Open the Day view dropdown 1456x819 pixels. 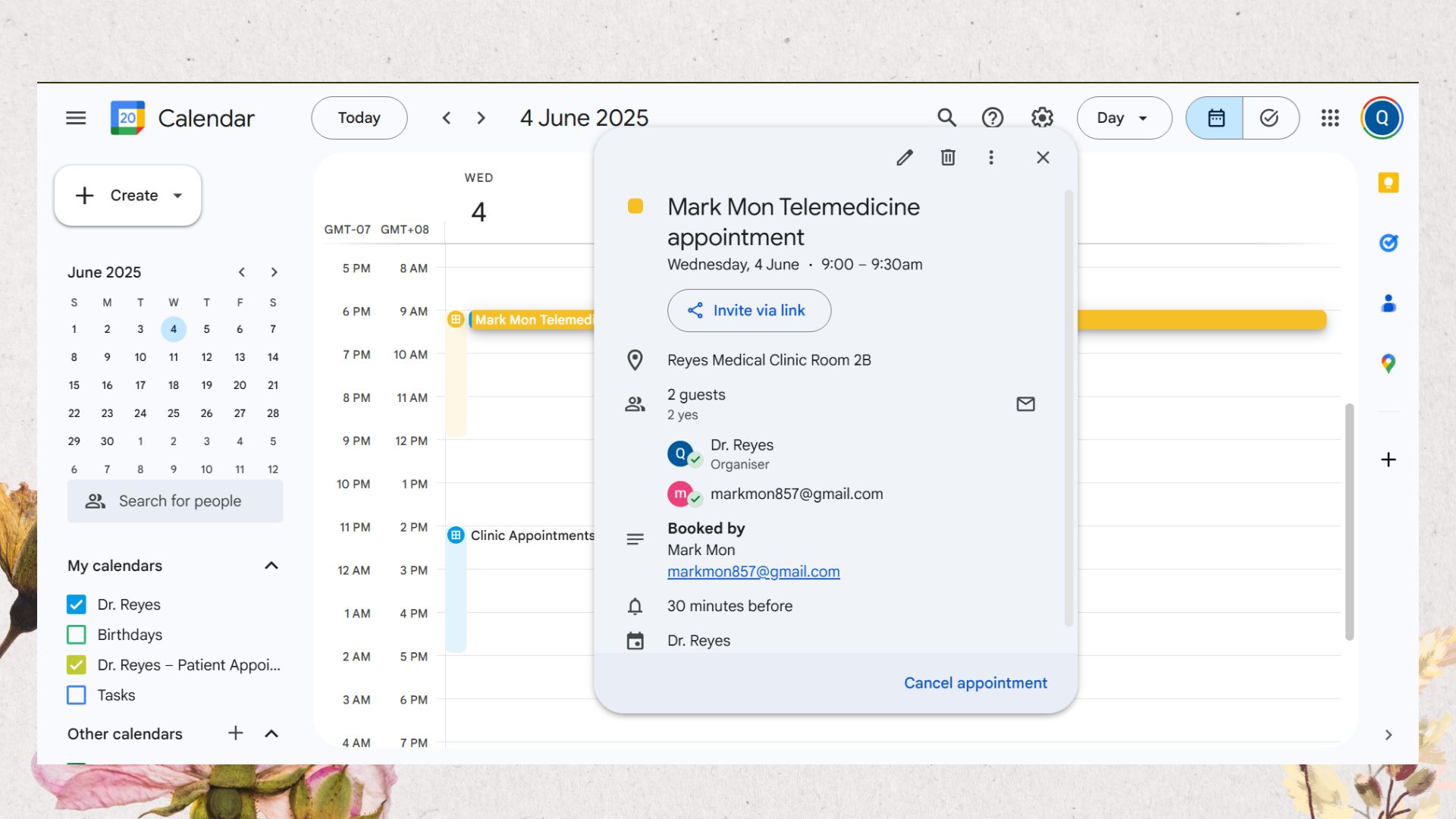[x=1124, y=118]
